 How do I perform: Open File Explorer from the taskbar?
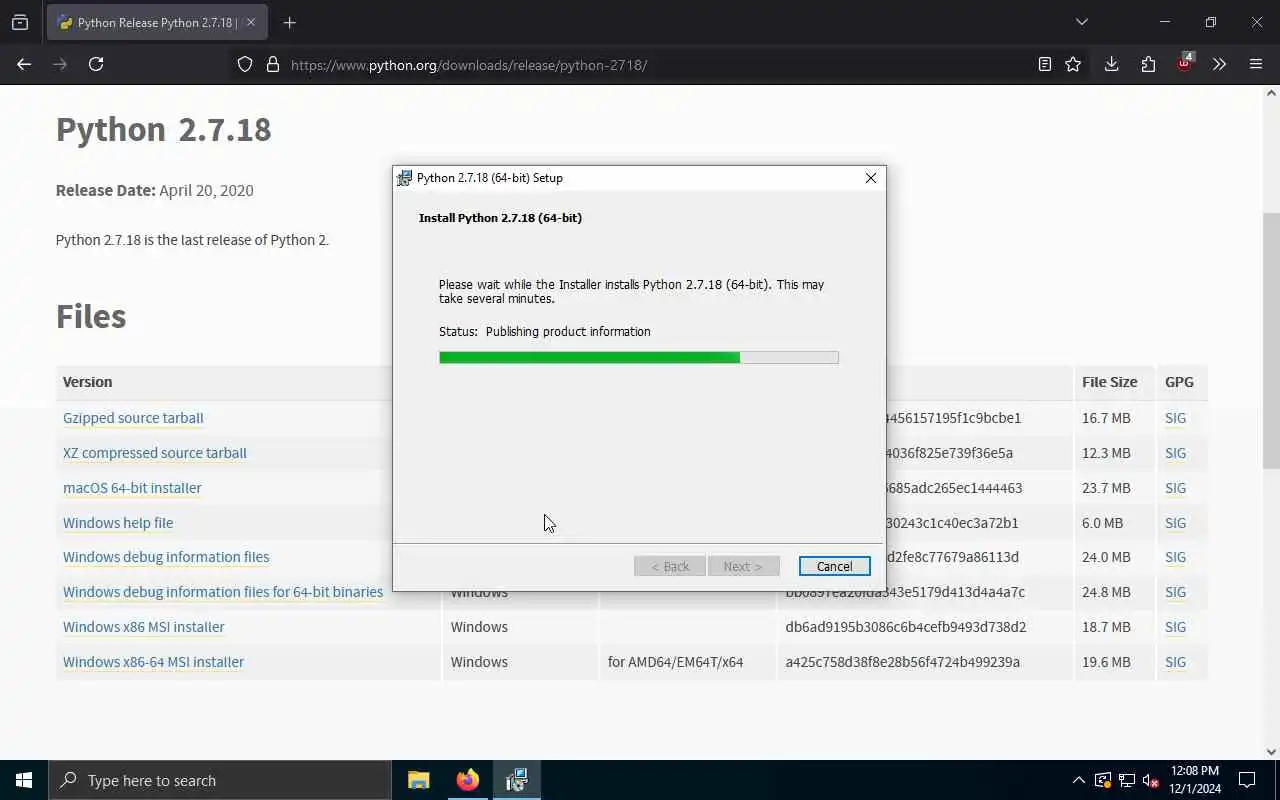tap(419, 780)
